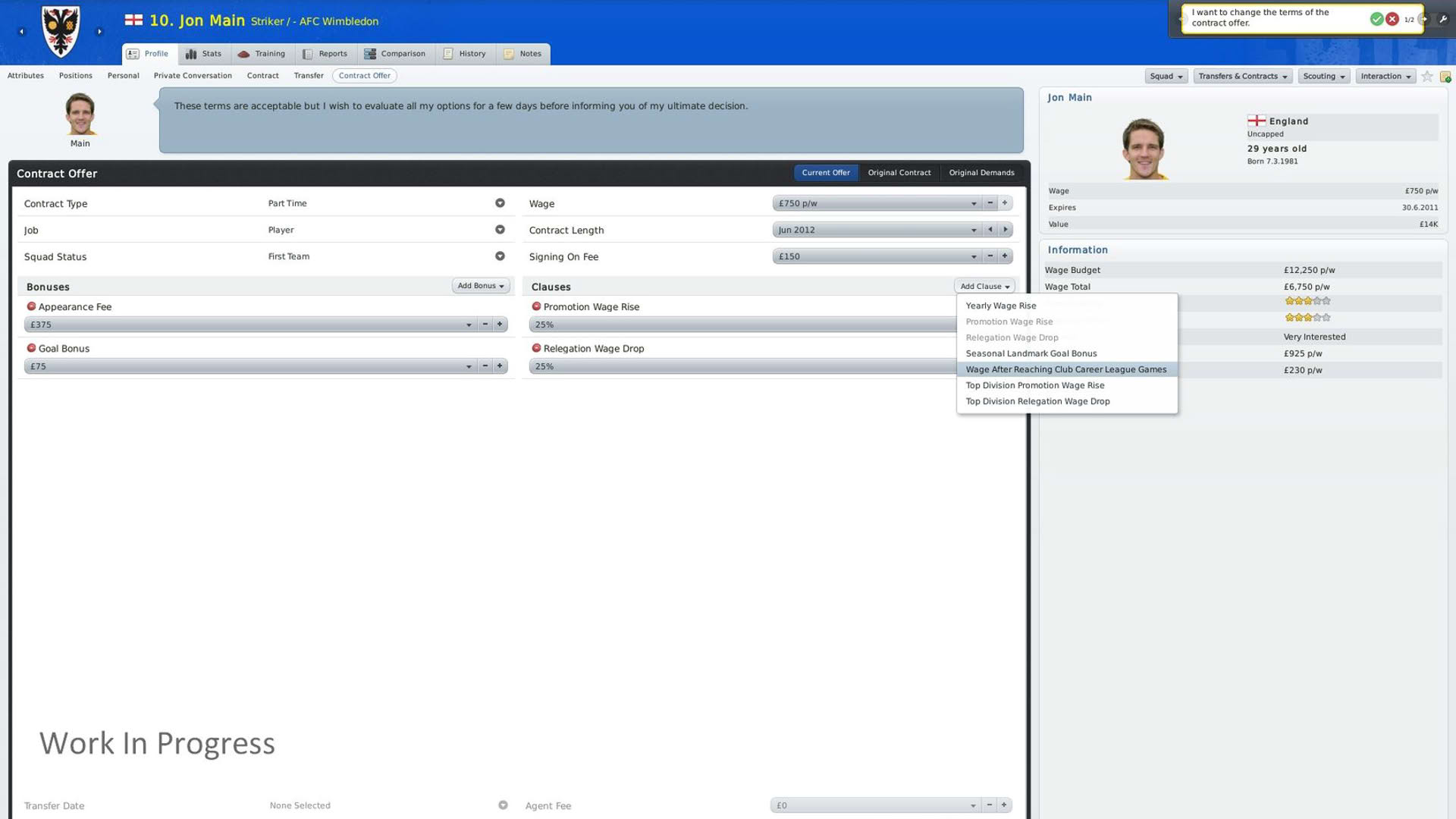Dismiss the hint with red cross icon

point(1392,19)
